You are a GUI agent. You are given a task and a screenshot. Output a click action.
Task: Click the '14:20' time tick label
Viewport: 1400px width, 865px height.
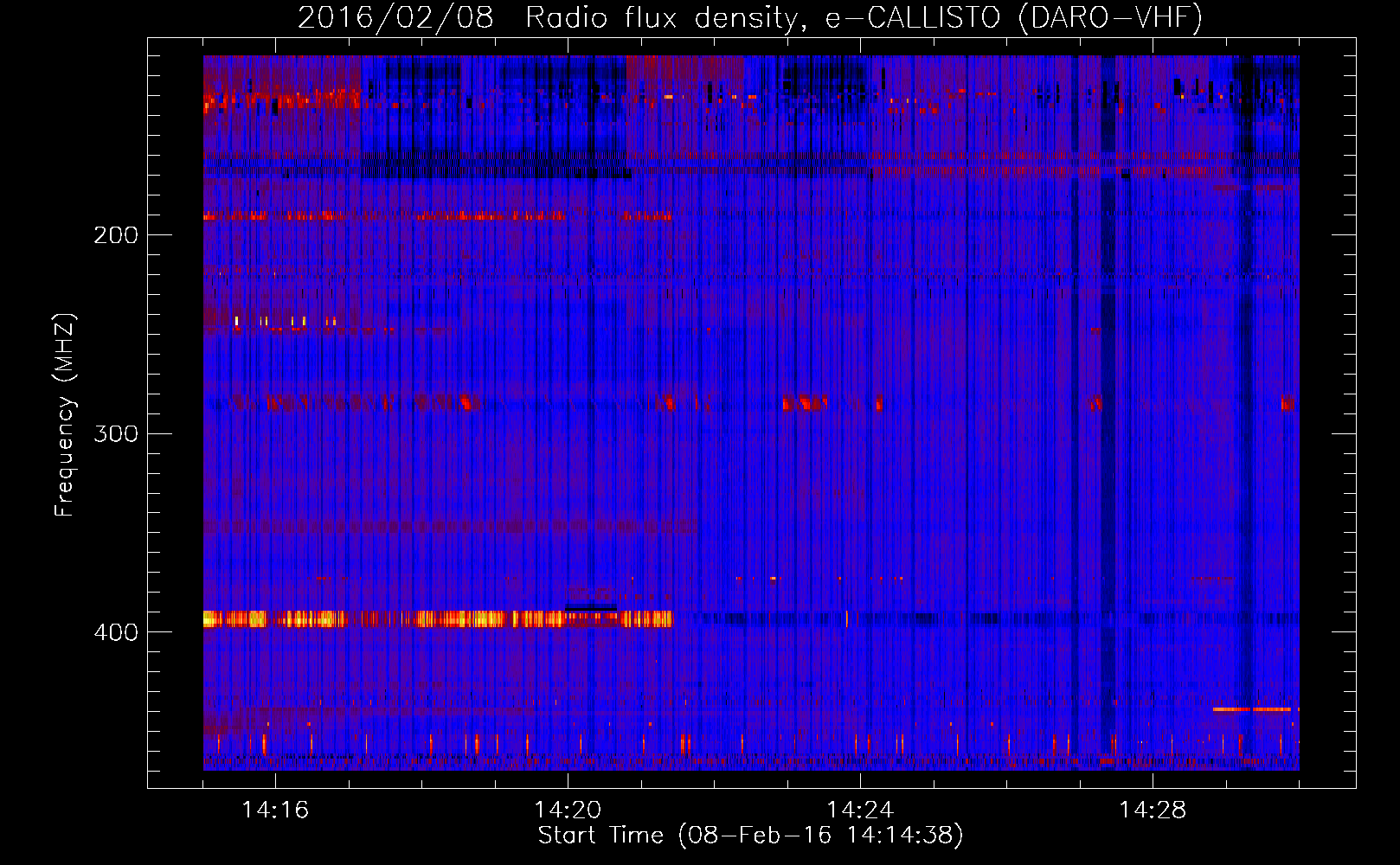click(568, 810)
